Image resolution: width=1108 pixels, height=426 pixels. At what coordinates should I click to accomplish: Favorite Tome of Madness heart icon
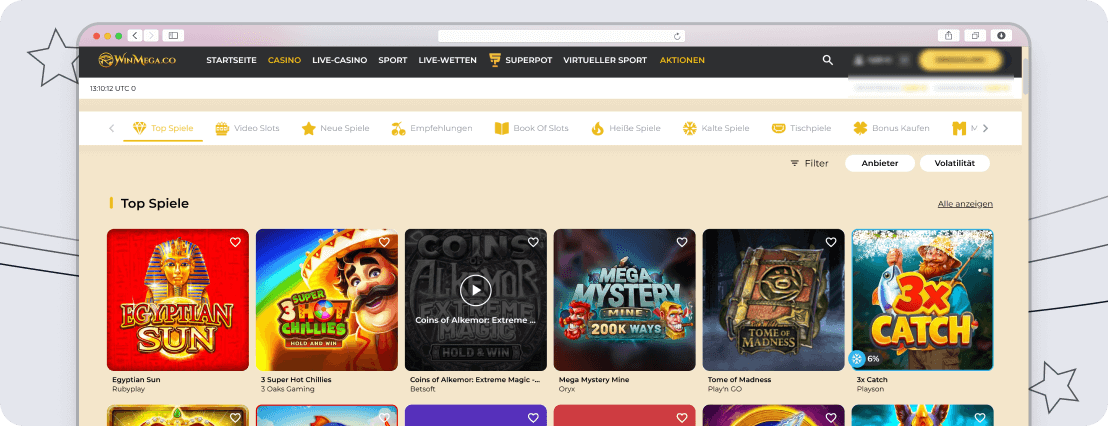pyautogui.click(x=831, y=242)
